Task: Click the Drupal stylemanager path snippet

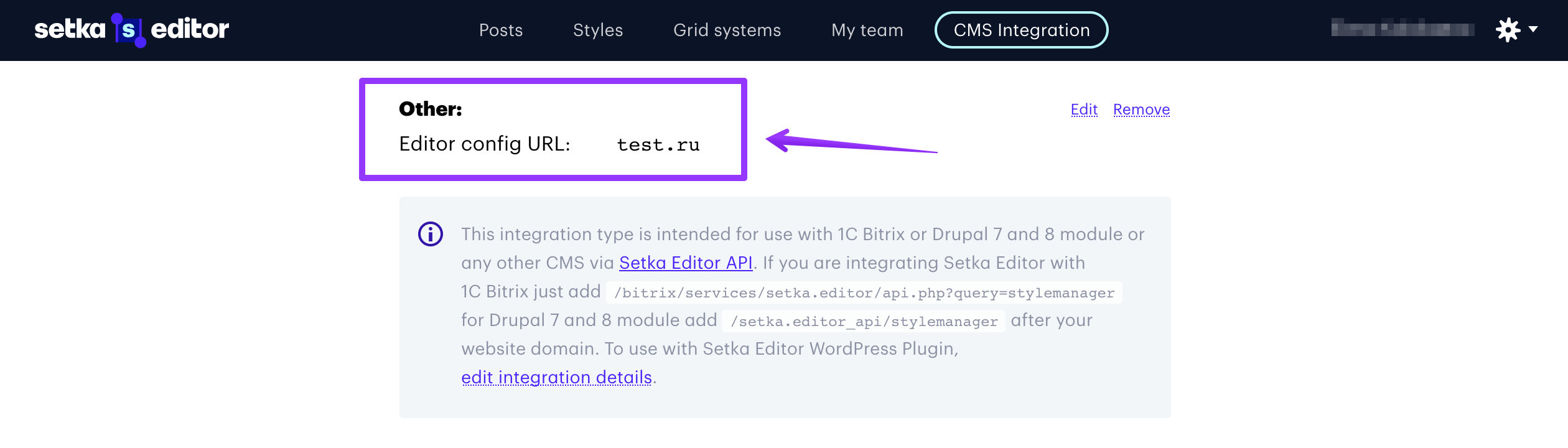Action: [864, 321]
